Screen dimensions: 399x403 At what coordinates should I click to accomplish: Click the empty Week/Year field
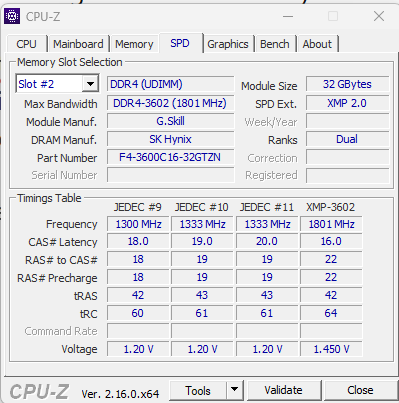tap(347, 121)
